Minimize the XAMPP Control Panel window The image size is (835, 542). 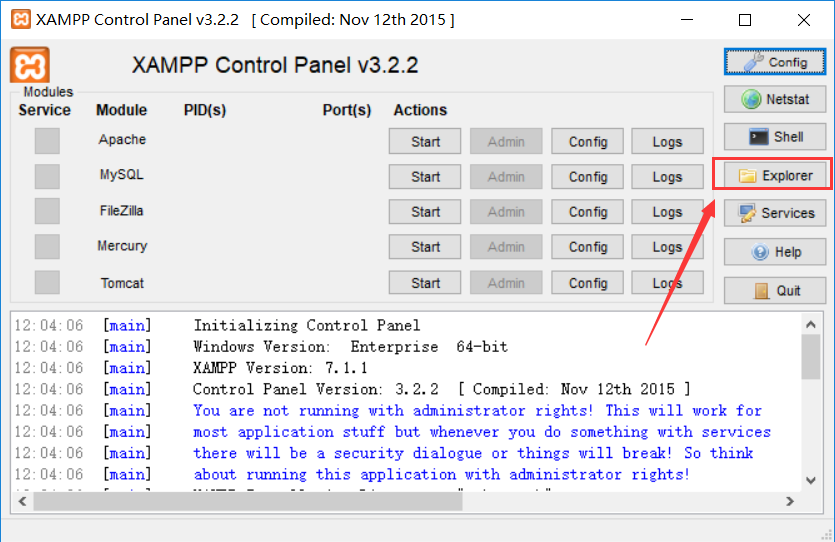(687, 20)
